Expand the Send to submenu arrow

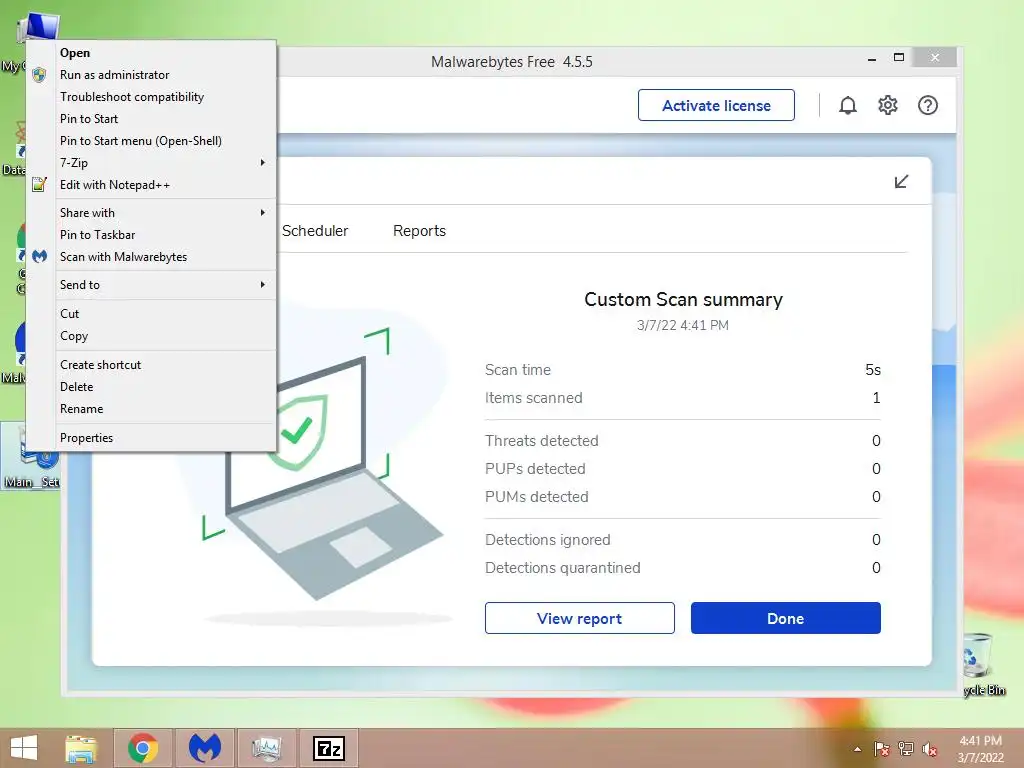click(263, 285)
